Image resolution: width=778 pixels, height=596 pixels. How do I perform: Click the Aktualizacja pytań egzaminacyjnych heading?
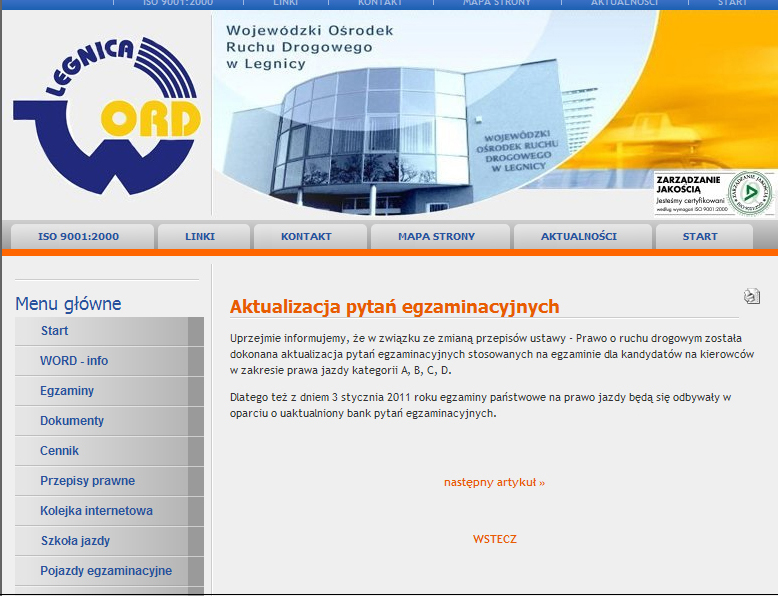point(394,307)
